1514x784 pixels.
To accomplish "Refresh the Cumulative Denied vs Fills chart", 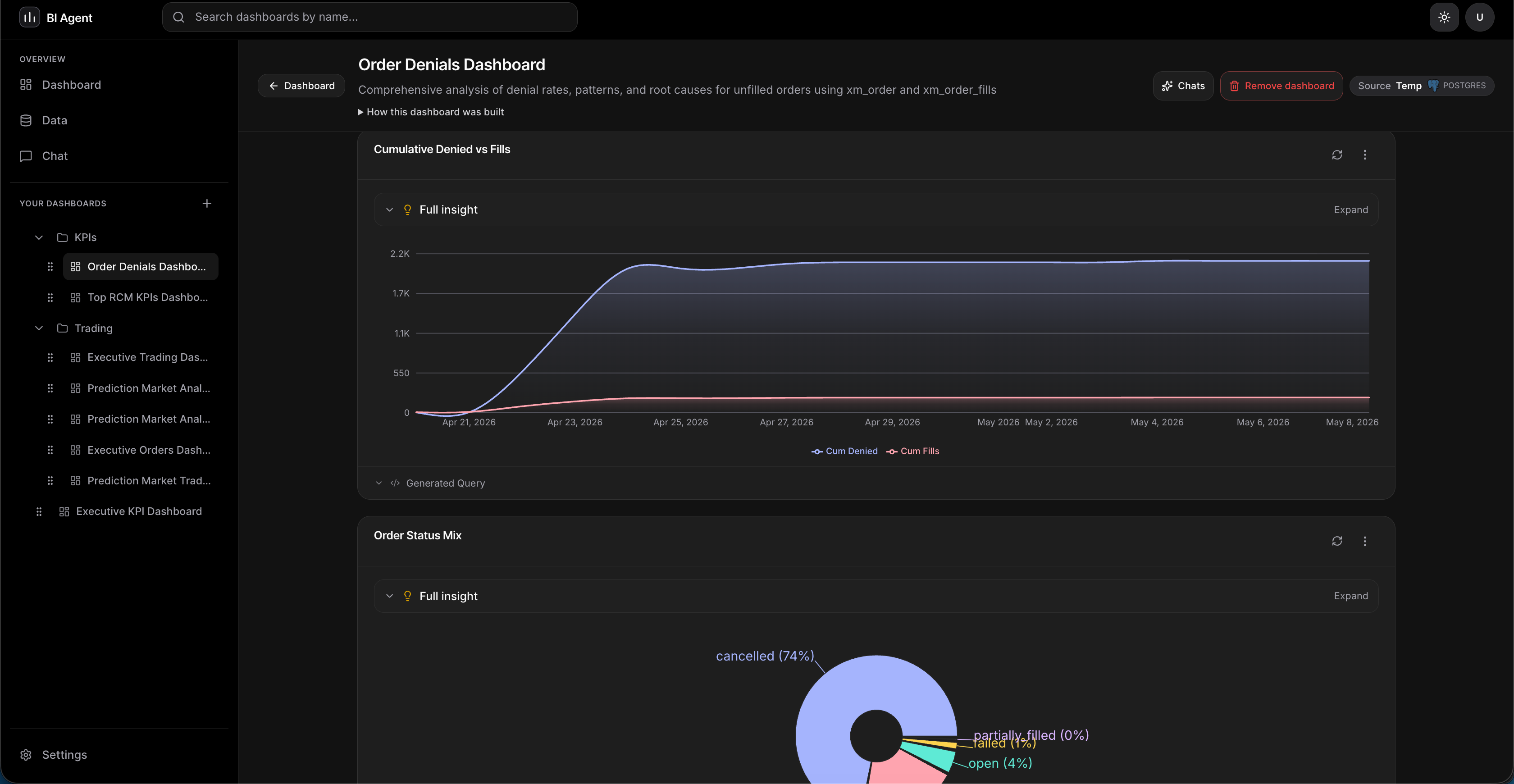I will [1337, 155].
